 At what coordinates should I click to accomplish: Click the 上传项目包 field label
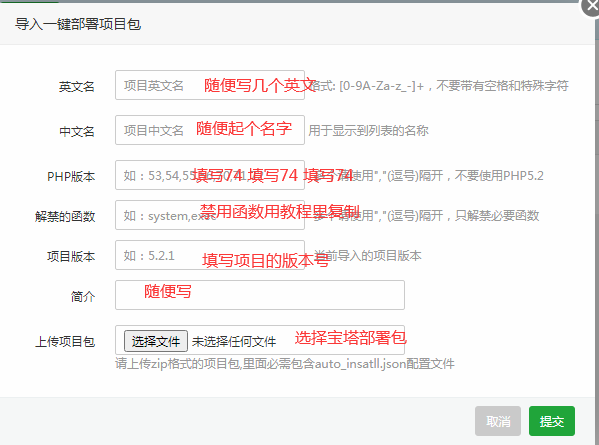(x=65, y=341)
